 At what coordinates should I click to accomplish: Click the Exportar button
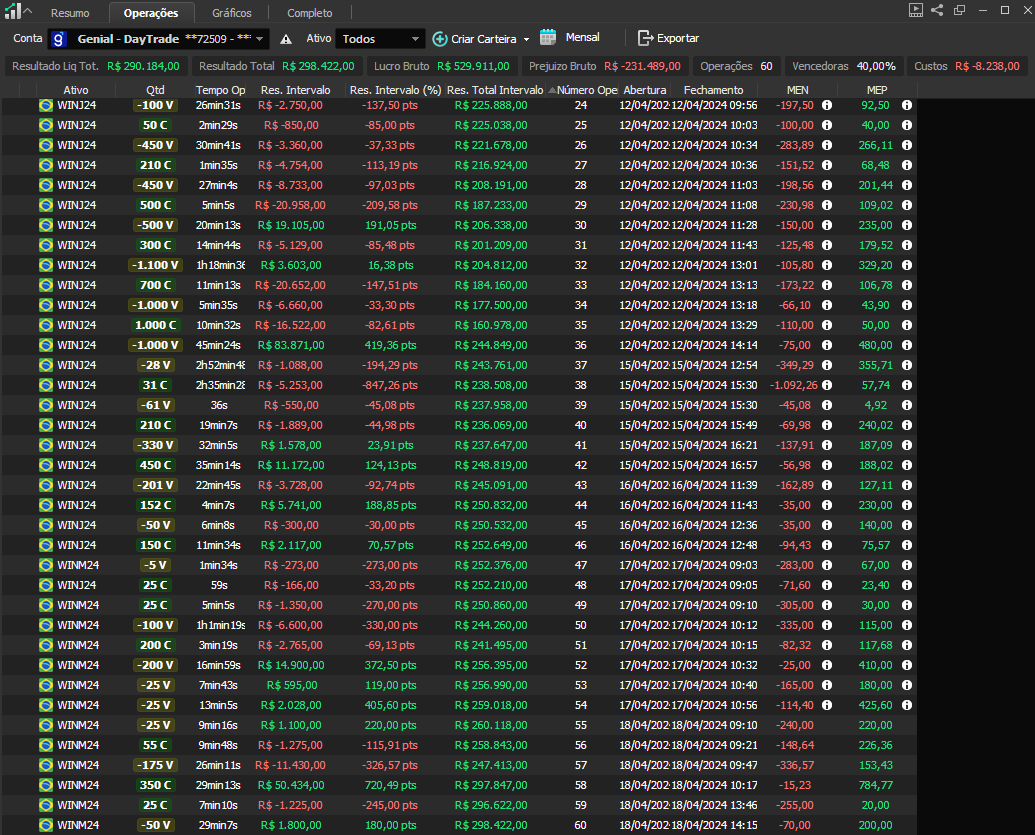click(x=668, y=38)
